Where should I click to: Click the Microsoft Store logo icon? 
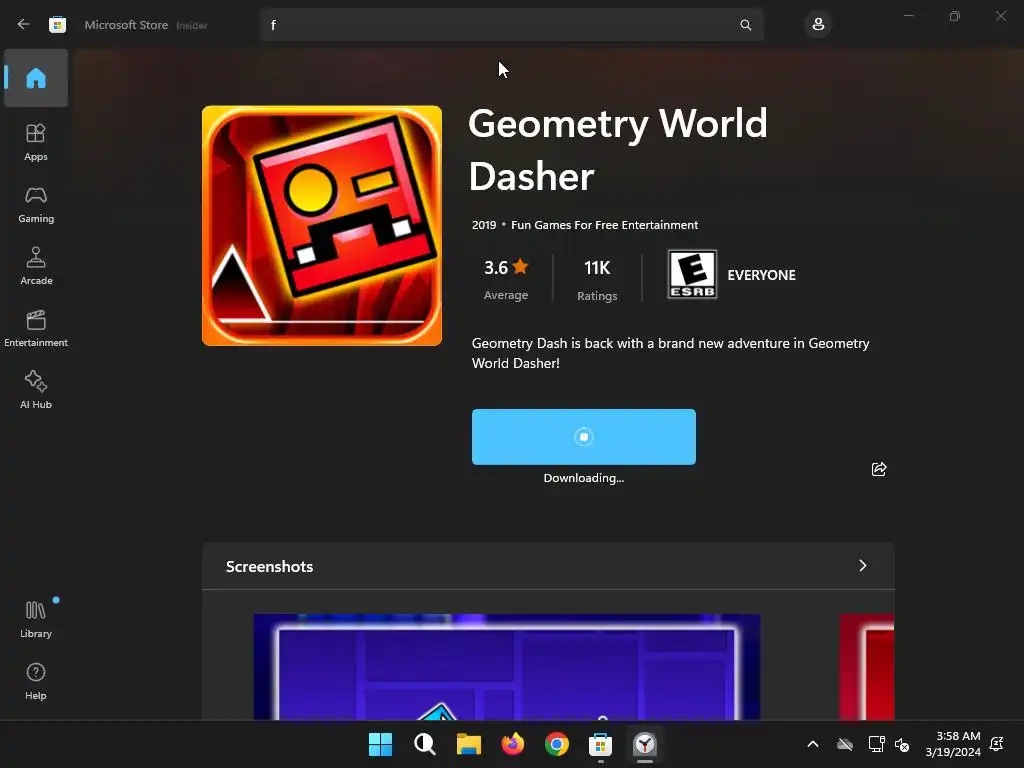click(57, 25)
